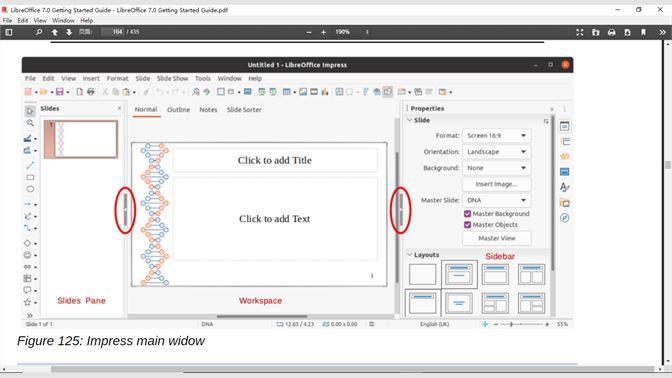Switch to the Outline view tab

(178, 110)
